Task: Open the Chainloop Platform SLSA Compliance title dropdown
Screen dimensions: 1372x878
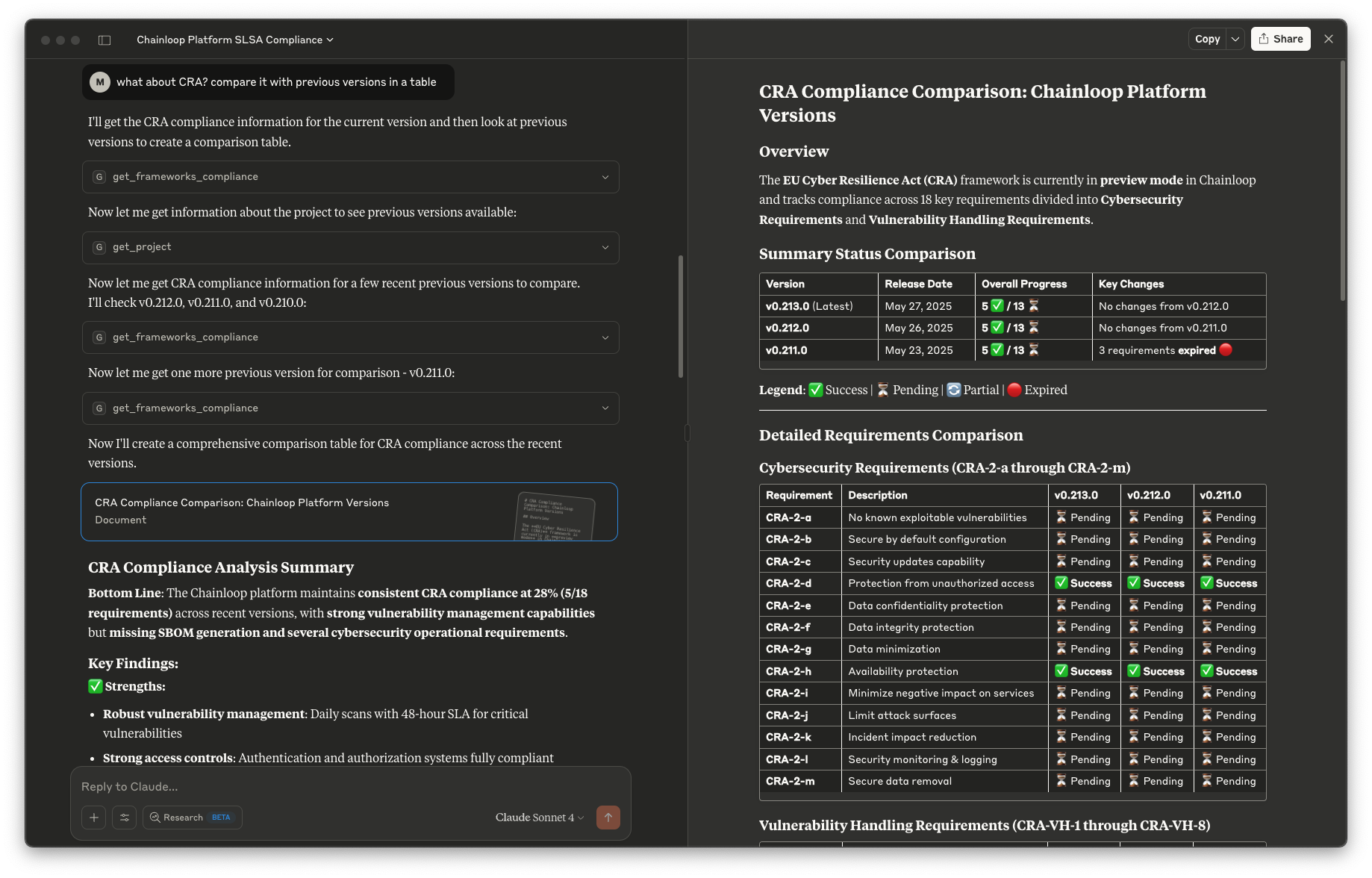Action: pos(234,40)
